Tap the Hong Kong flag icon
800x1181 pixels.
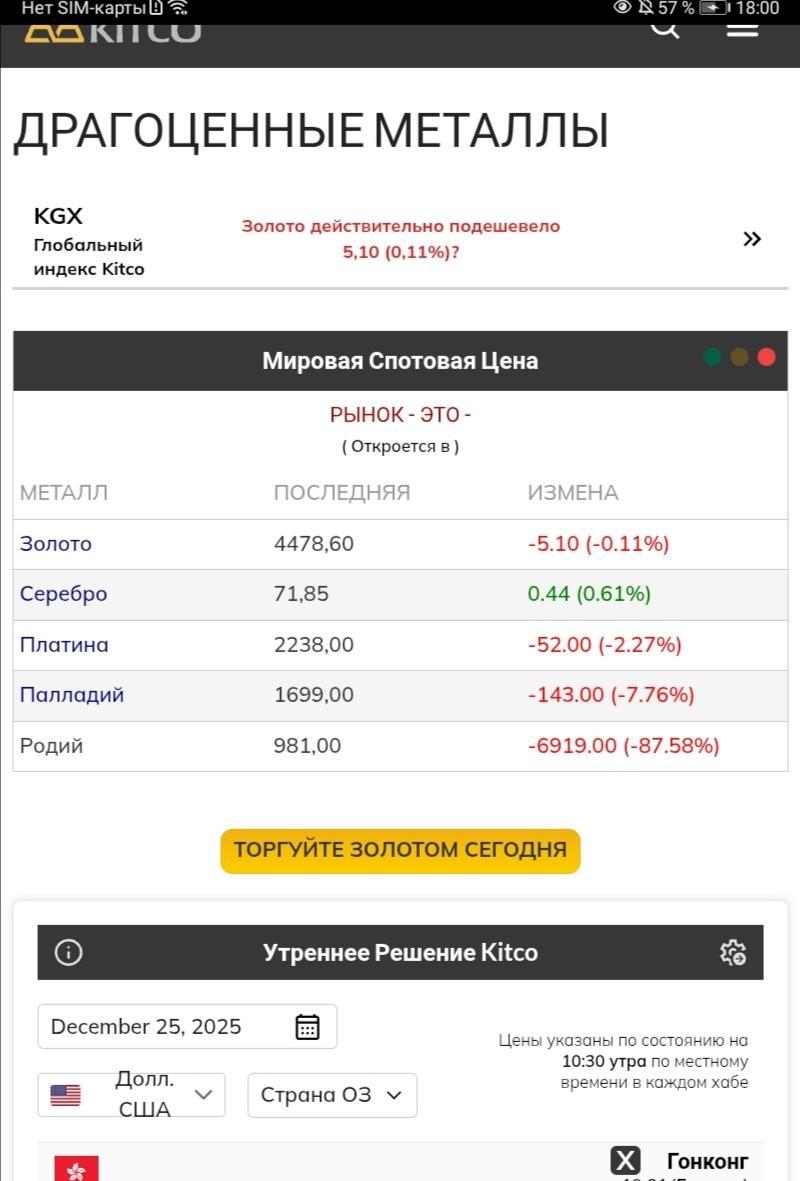click(x=76, y=1169)
